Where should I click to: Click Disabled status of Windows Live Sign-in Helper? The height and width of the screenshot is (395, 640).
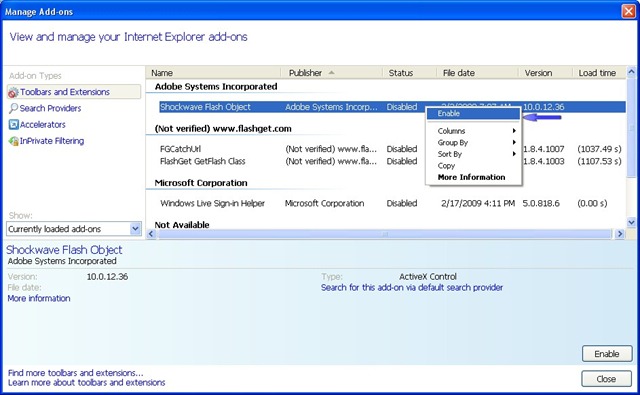[x=402, y=203]
